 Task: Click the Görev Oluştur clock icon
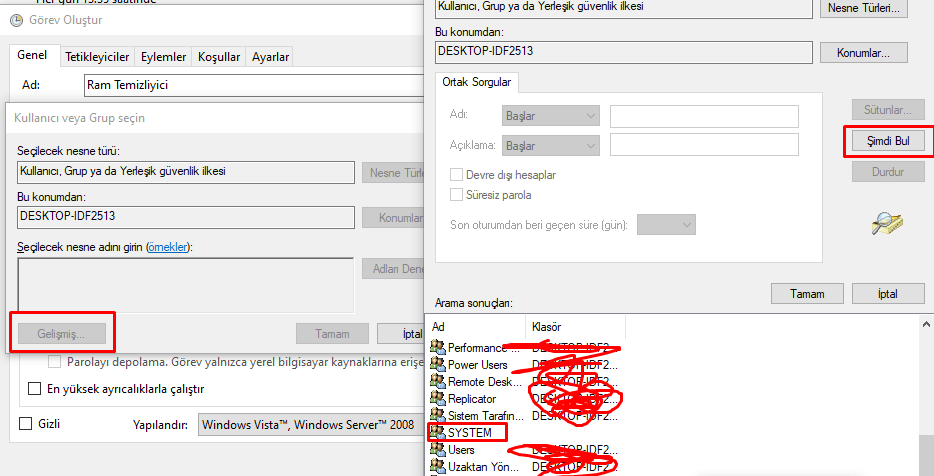pos(17,20)
